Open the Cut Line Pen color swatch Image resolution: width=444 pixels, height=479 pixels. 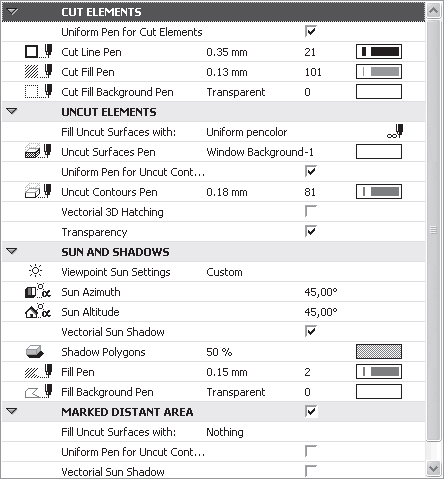coord(379,51)
